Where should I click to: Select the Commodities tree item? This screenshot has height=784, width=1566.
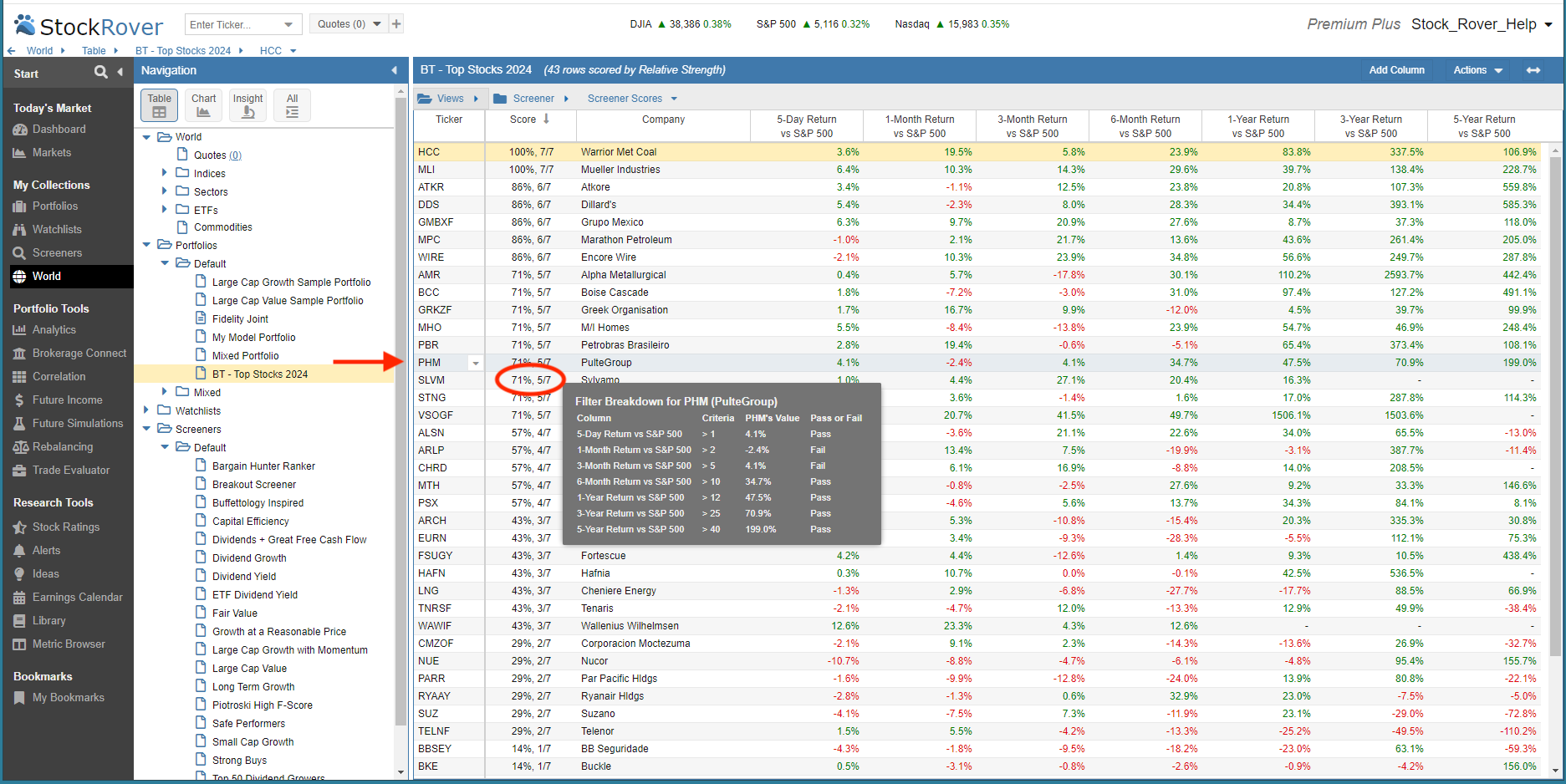(222, 227)
